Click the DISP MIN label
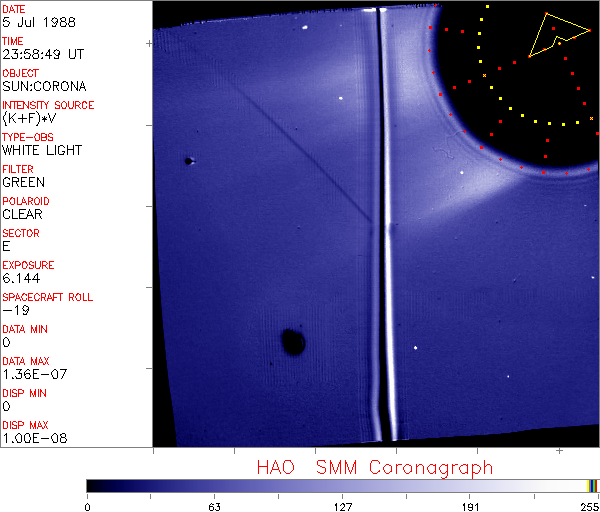 click(24, 393)
